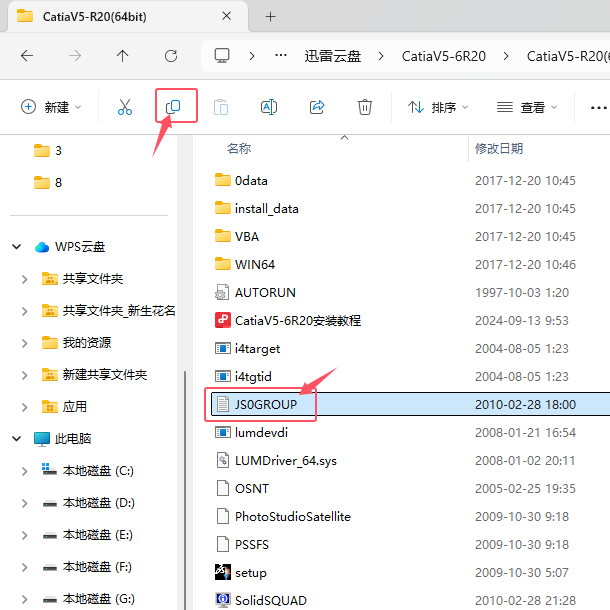Viewport: 610px width, 610px height.
Task: Select folder 3 in sidebar
Action: pos(47,150)
